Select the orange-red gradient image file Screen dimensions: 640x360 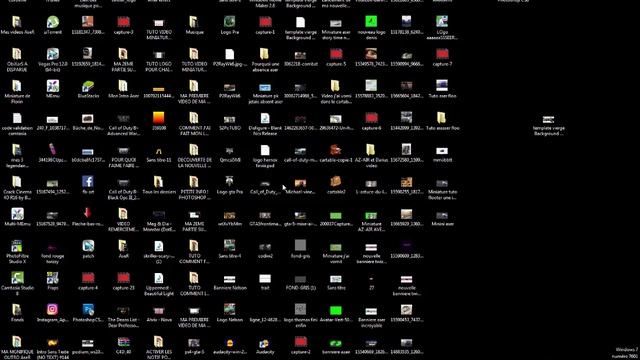point(159,118)
